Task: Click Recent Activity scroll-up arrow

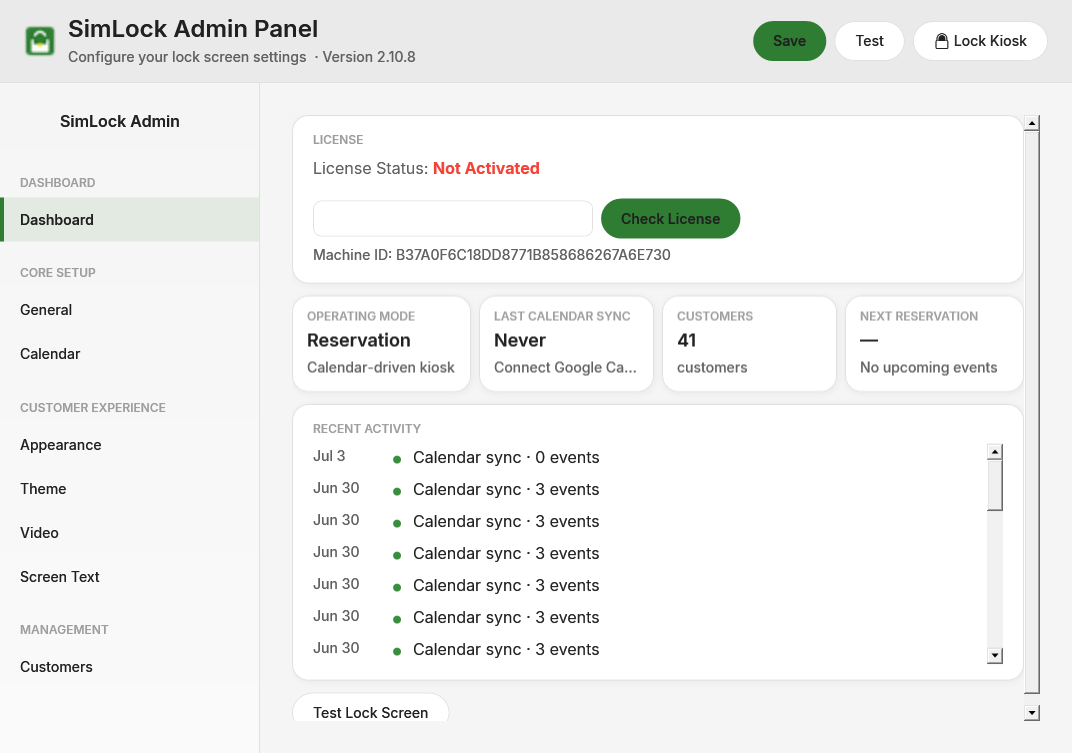Action: 995,451
